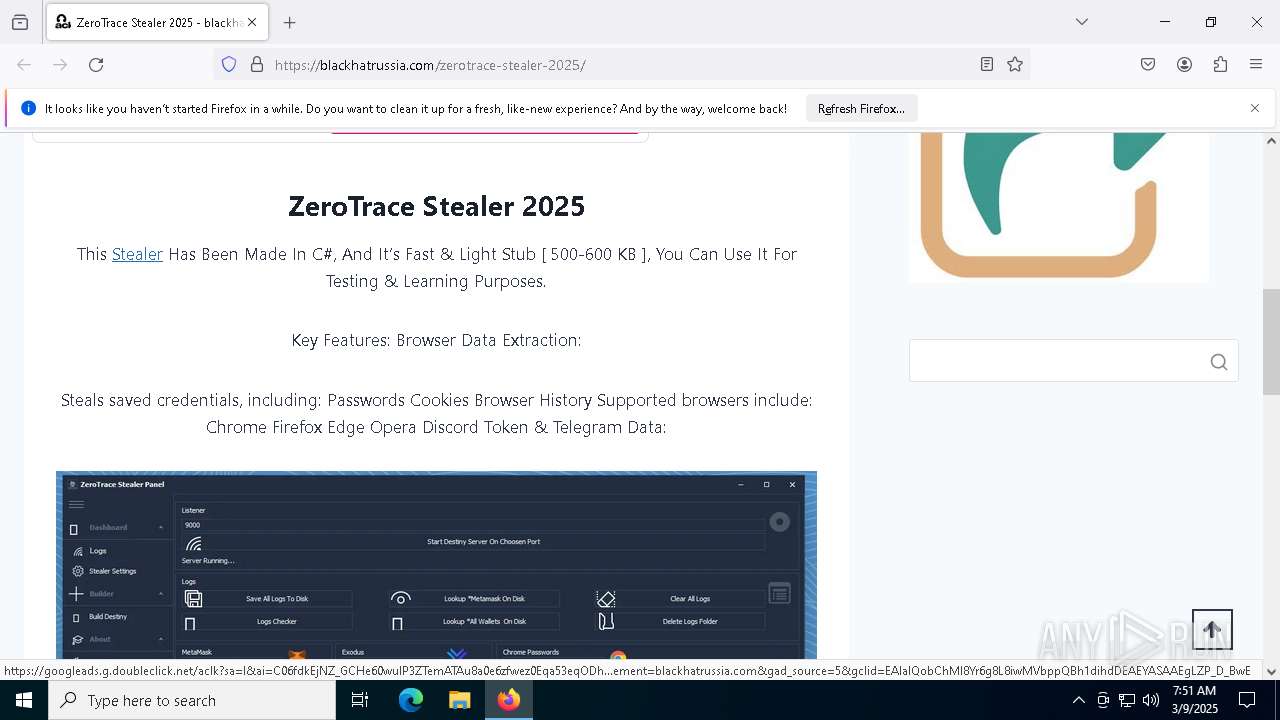Click 'Start Destiny Server On Choosen Port' in panel image
1280x720 pixels.
click(x=483, y=542)
